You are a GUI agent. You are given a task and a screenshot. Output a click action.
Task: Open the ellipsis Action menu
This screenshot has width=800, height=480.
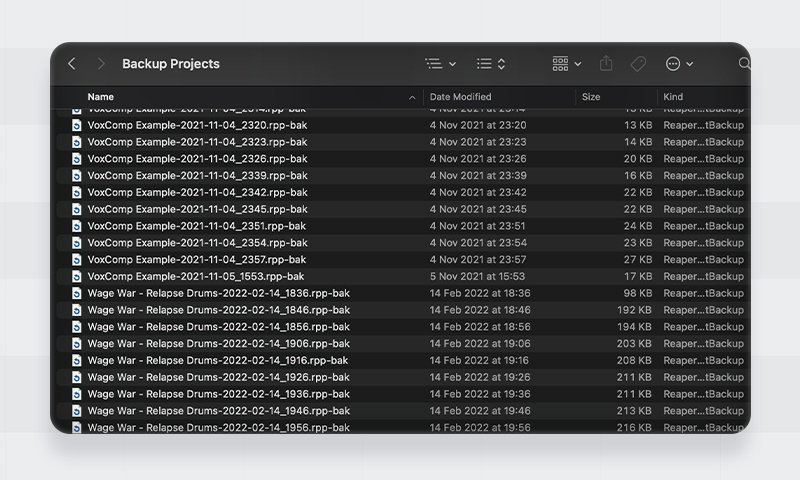[x=679, y=64]
